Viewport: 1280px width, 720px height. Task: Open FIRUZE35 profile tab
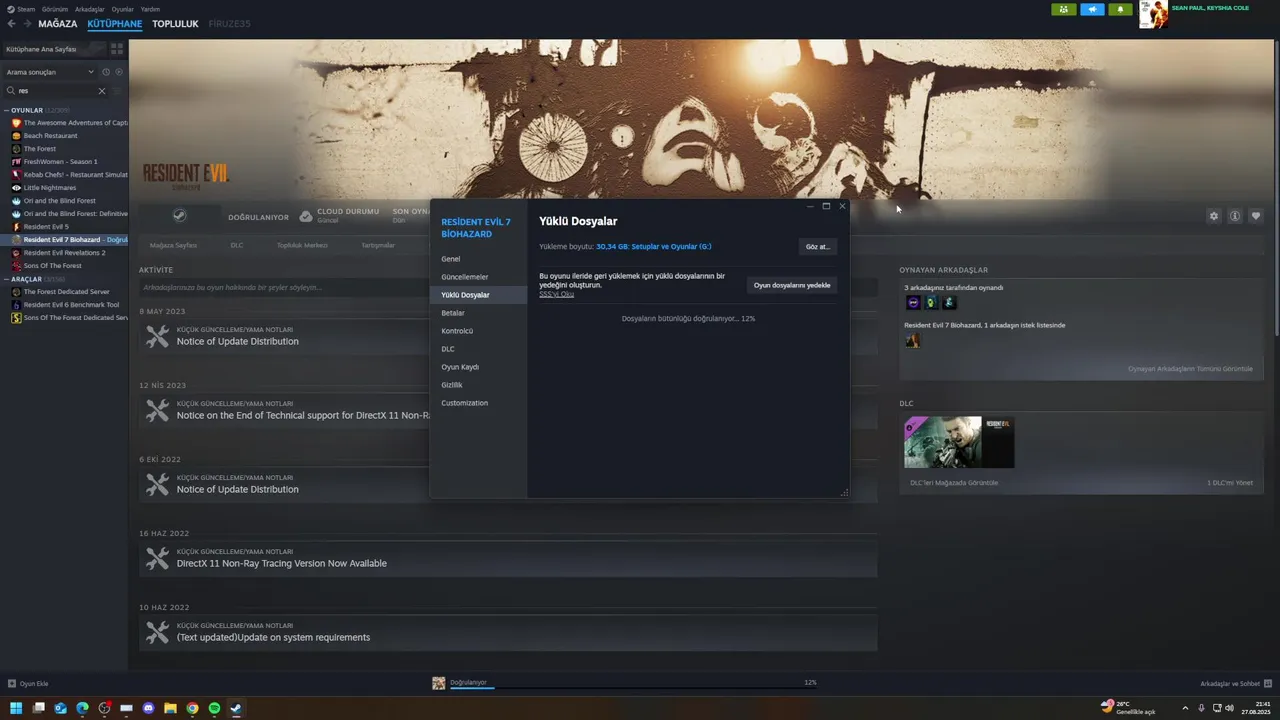click(x=229, y=23)
